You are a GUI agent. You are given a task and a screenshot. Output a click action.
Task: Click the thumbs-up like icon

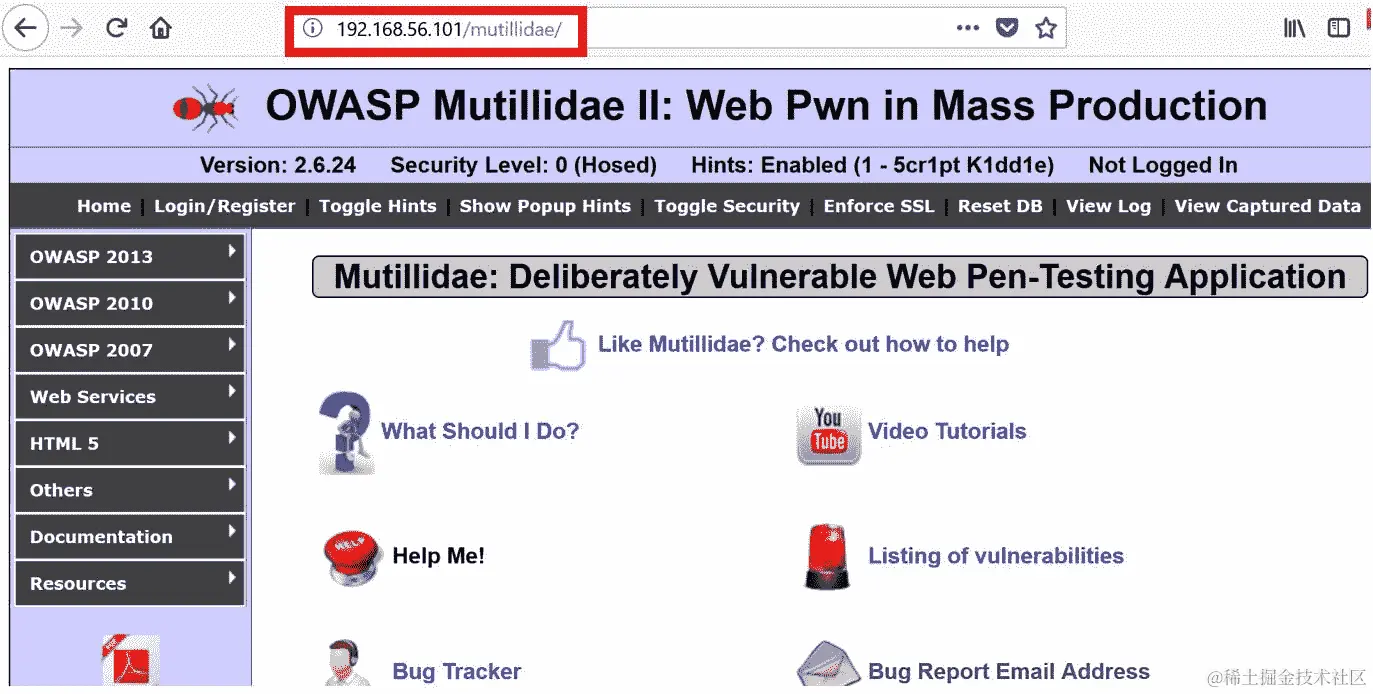[558, 345]
